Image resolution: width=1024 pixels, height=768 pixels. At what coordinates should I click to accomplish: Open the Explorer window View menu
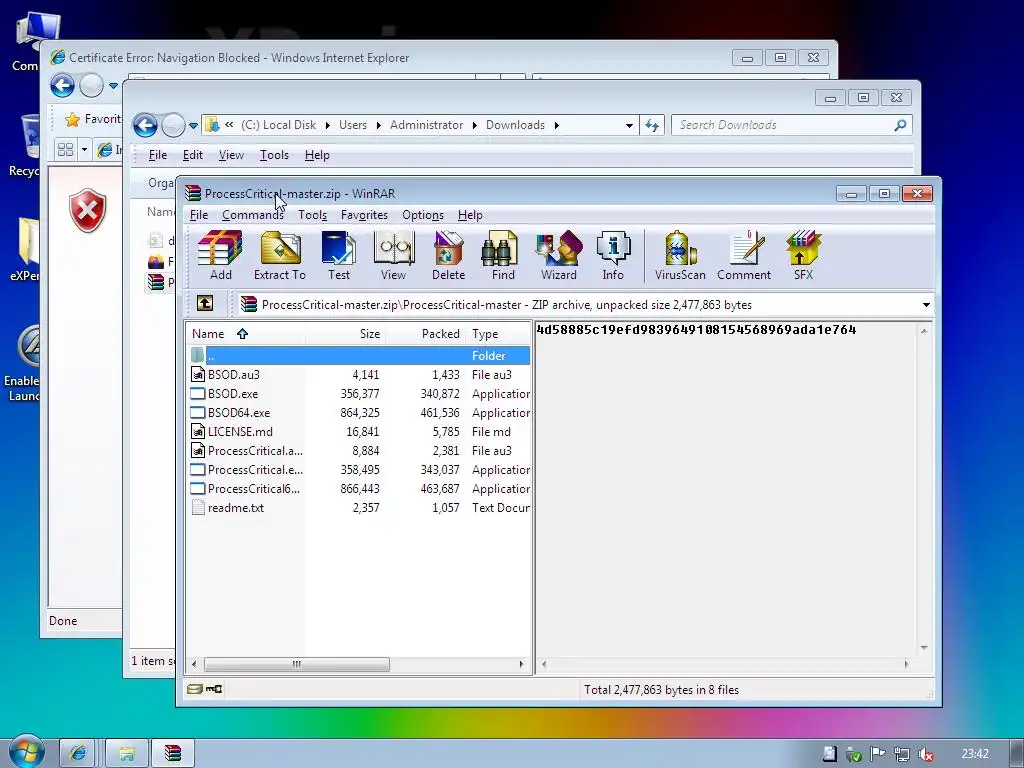[231, 155]
